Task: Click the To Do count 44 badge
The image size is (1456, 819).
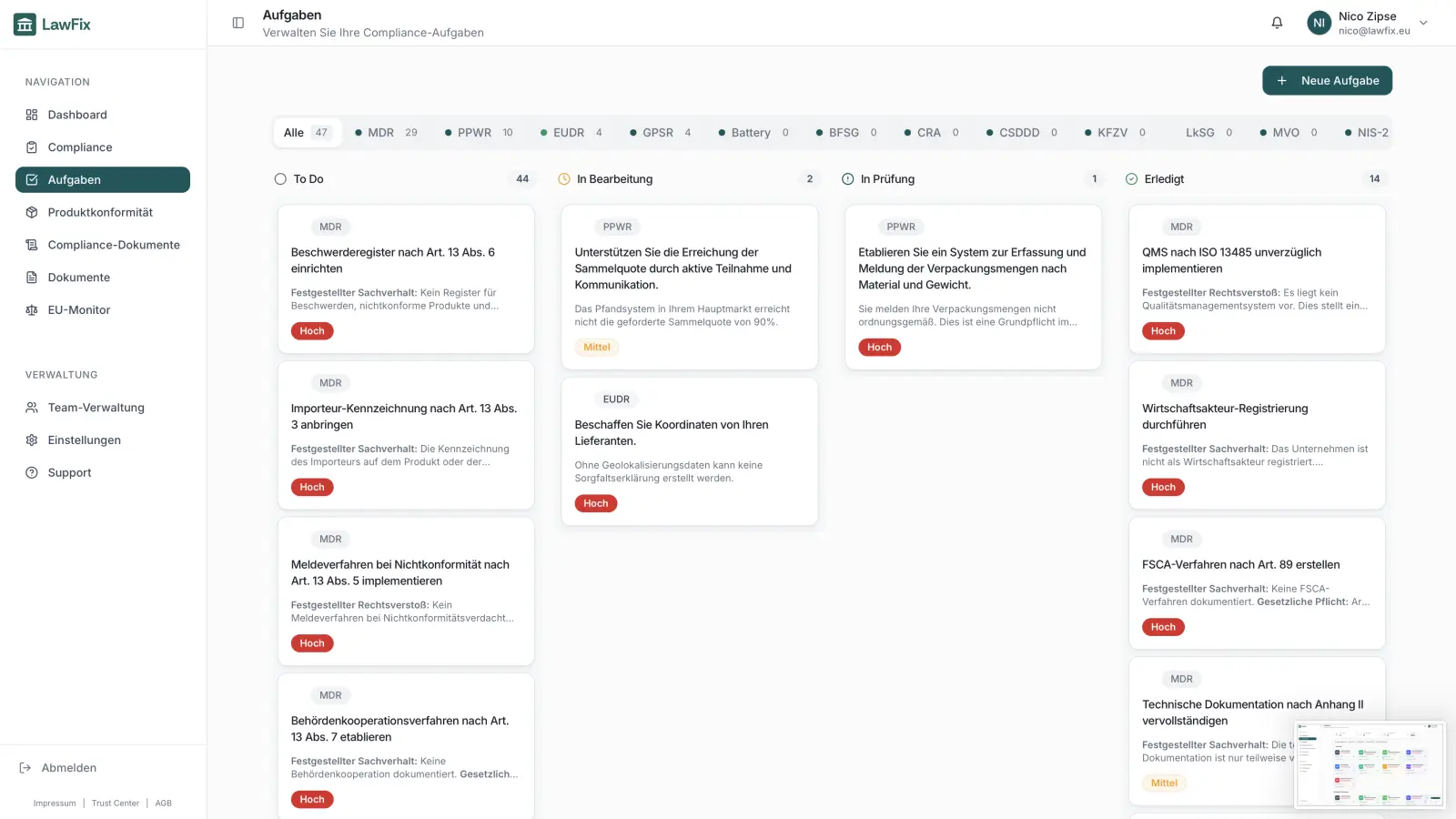Action: coord(522,179)
